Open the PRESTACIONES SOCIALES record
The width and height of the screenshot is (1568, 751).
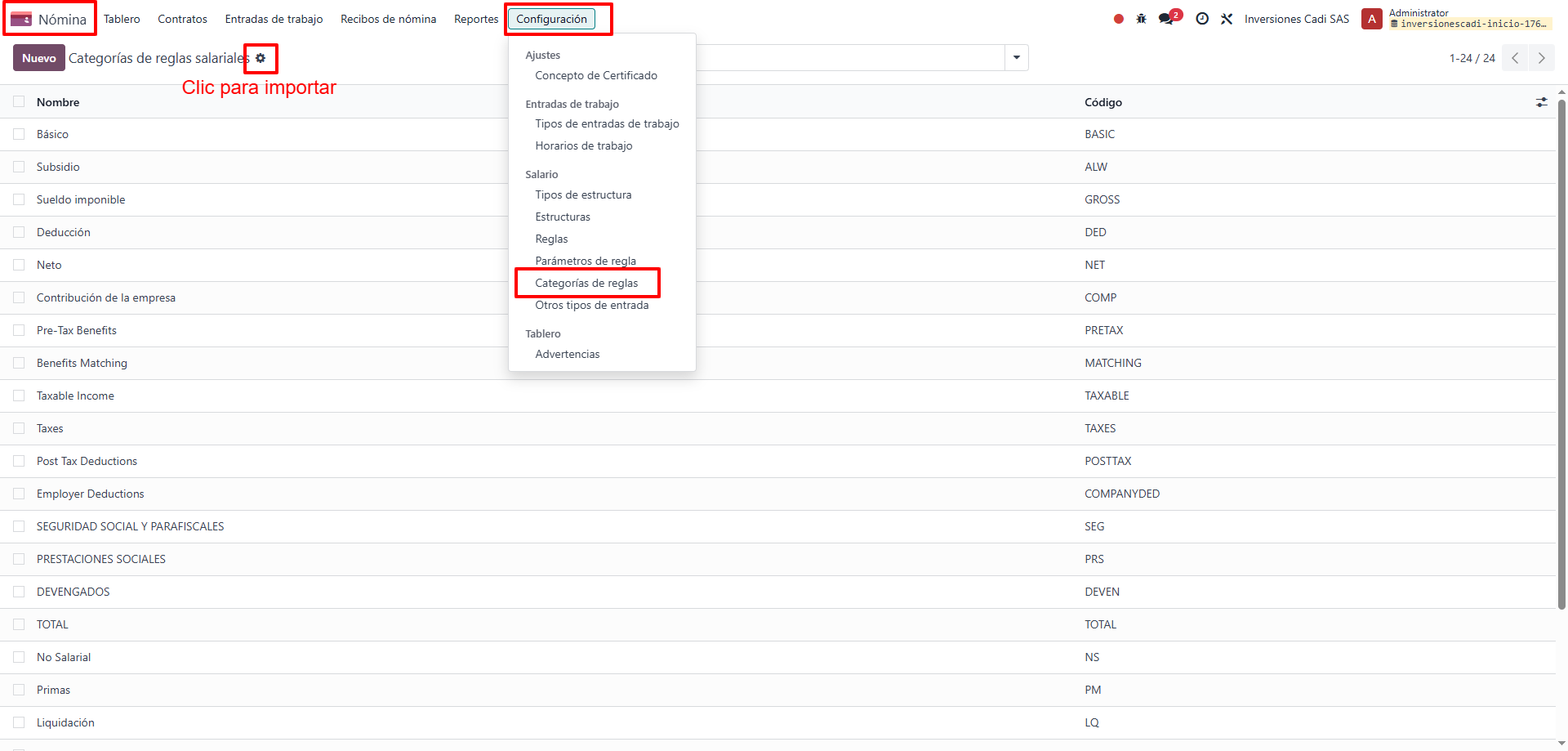click(x=101, y=559)
